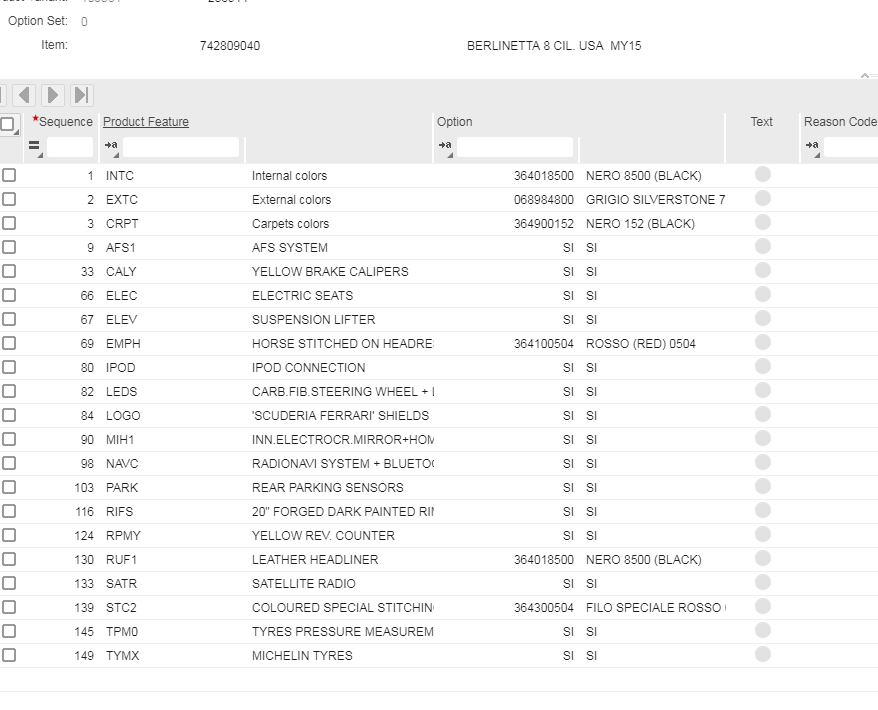
Task: Click the text indicator for INTC row
Action: tap(762, 175)
